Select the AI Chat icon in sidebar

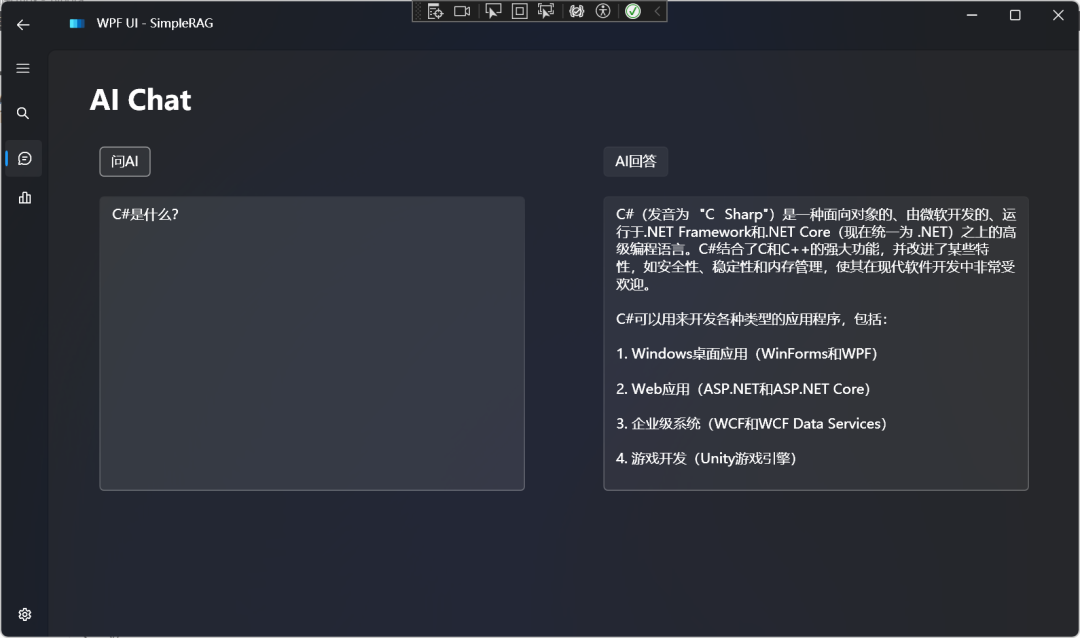tap(24, 158)
